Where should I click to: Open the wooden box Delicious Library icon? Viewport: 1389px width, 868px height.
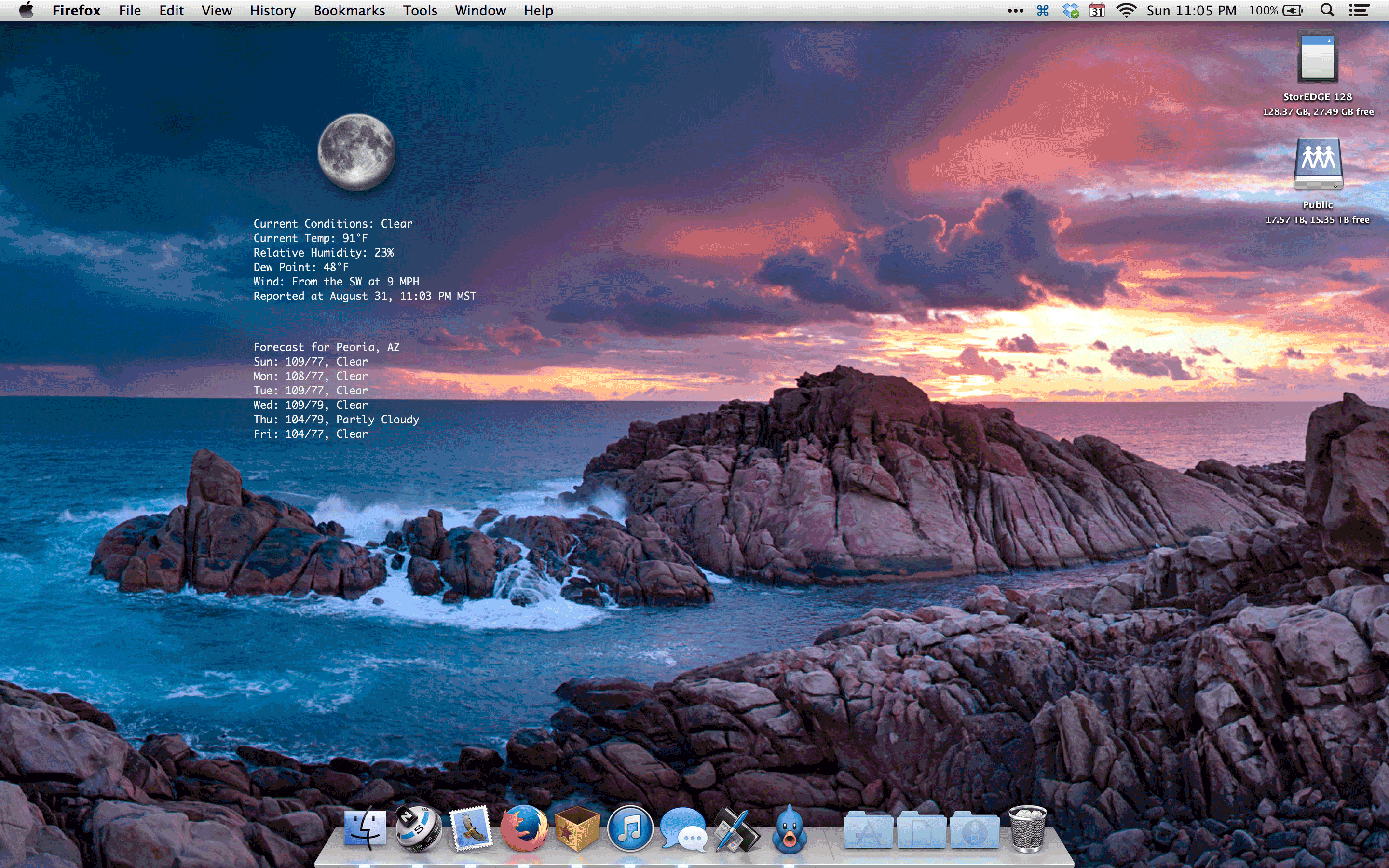(577, 828)
